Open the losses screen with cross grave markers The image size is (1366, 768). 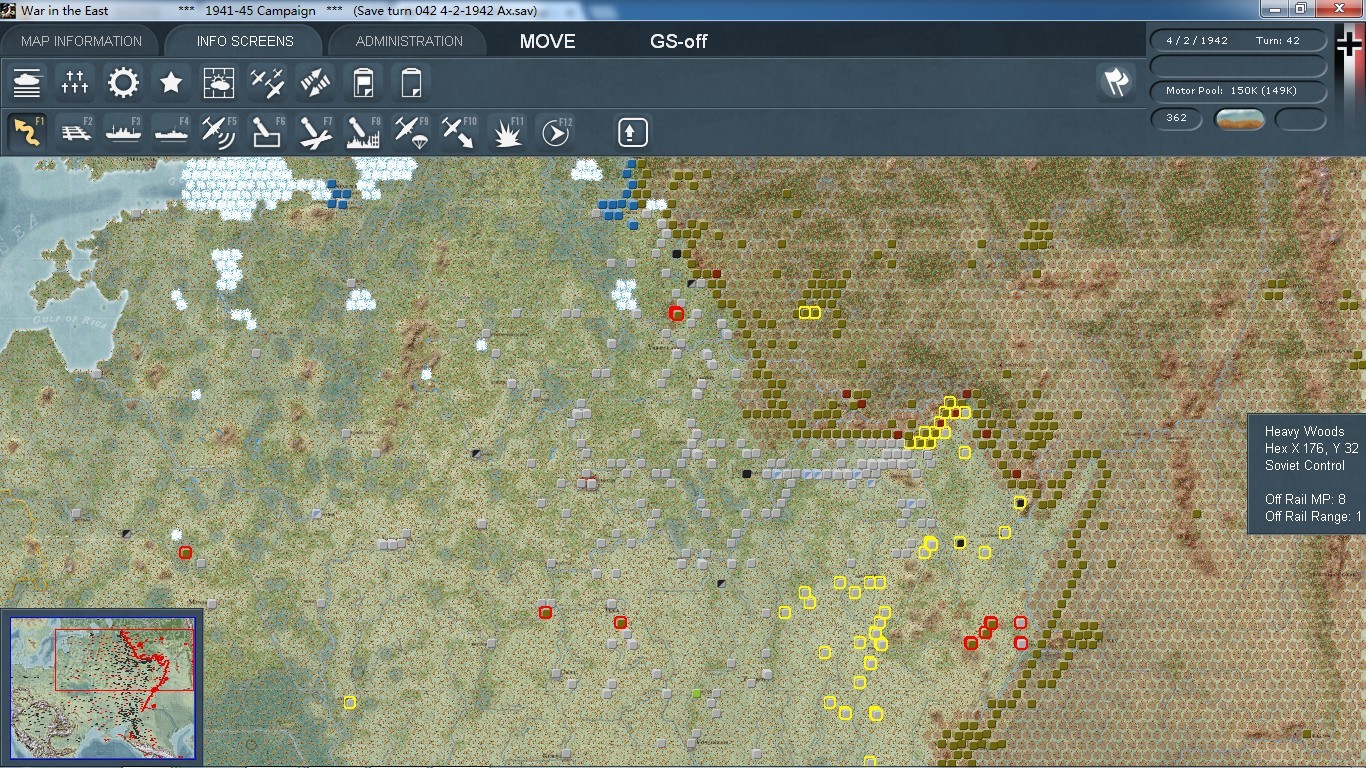pos(75,83)
